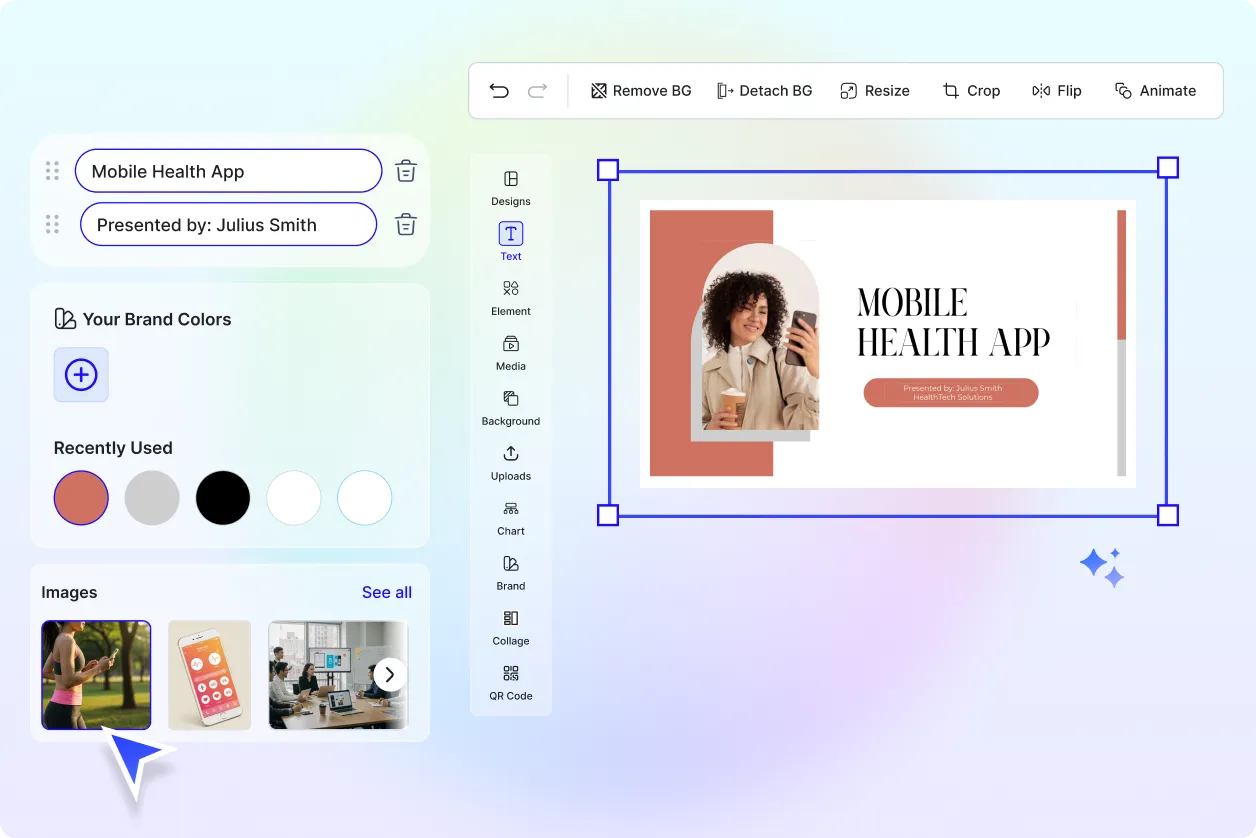This screenshot has height=838, width=1256.
Task: Open the Brand panel
Action: (510, 572)
